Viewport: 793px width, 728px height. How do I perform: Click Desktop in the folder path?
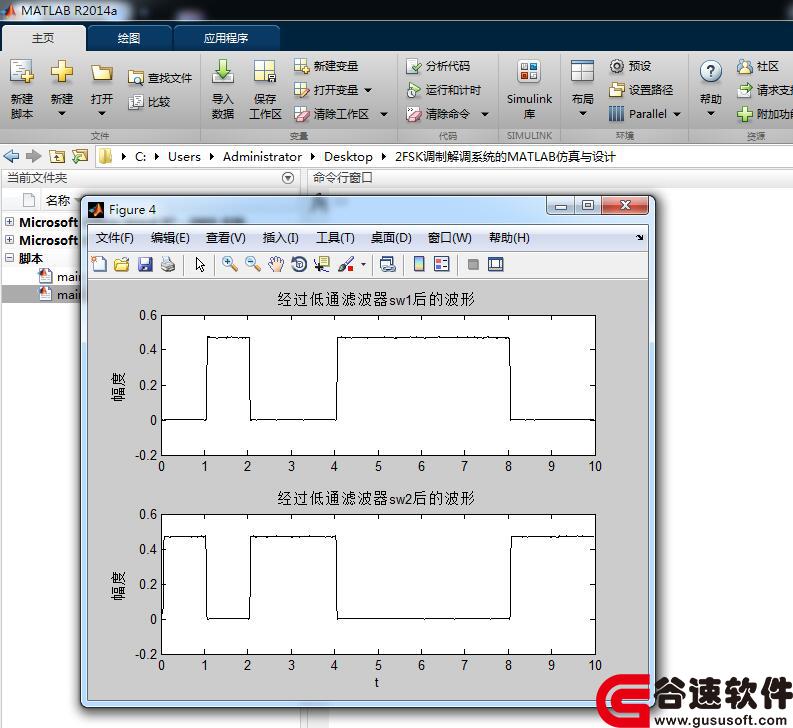[348, 157]
